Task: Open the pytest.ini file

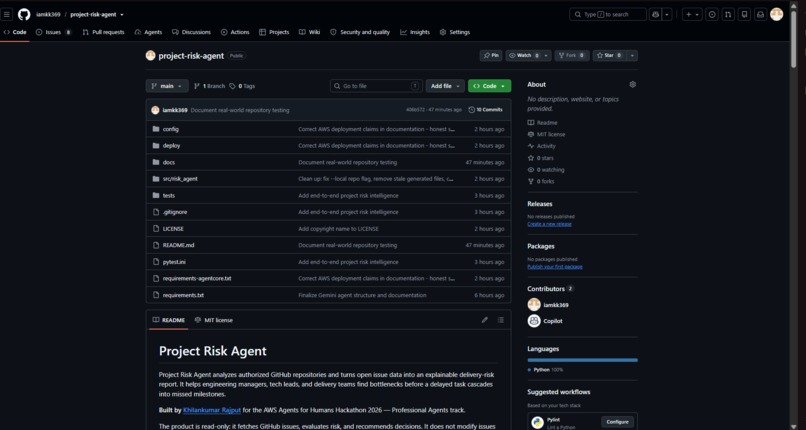Action: pos(174,262)
